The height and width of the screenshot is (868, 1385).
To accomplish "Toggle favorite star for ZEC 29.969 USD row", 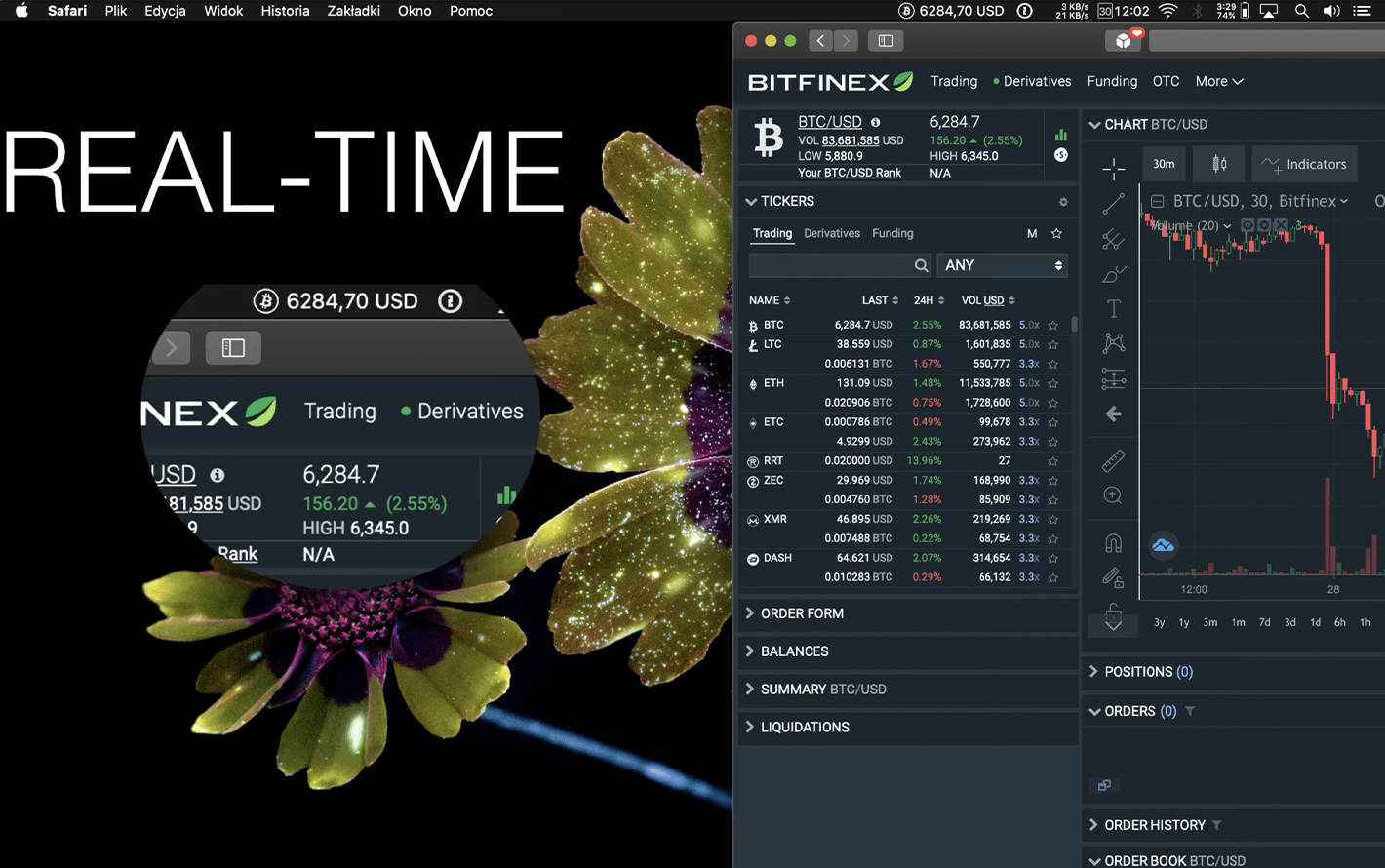I will 1053,481.
